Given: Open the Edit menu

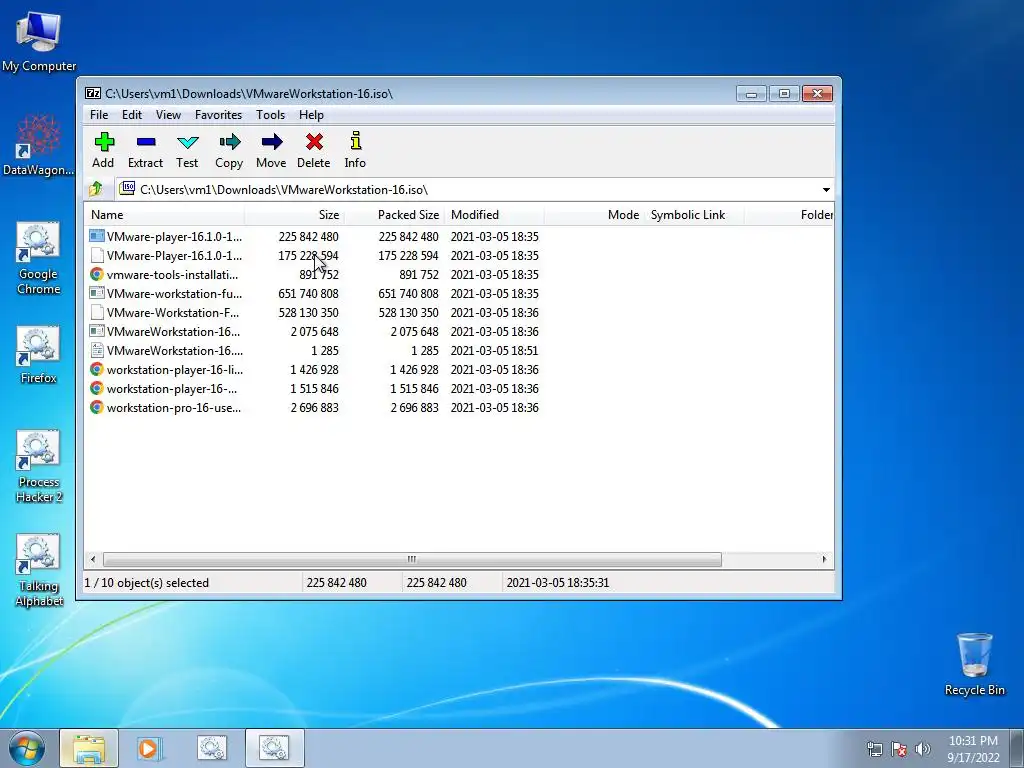Looking at the screenshot, I should point(132,114).
